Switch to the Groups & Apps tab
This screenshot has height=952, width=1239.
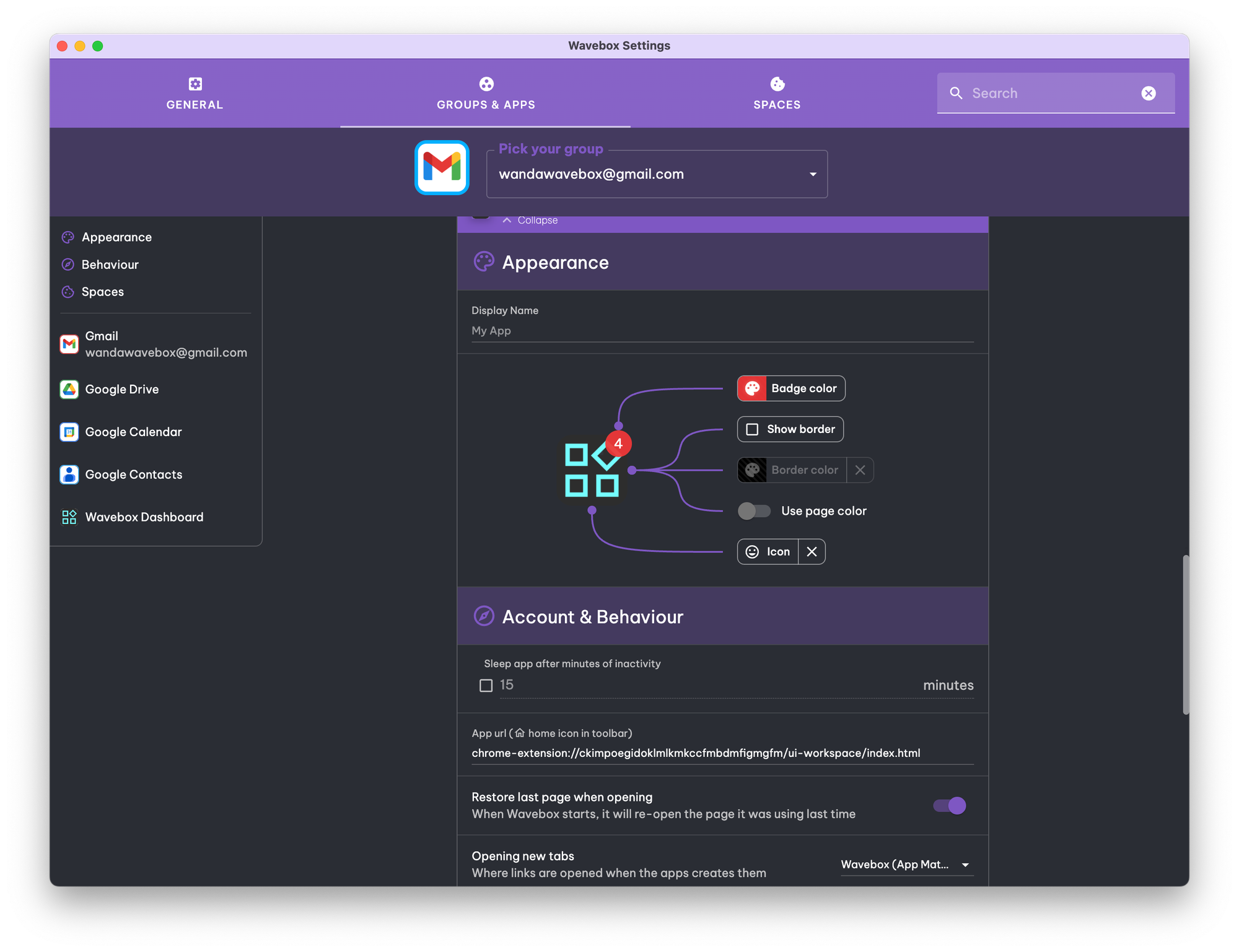(x=486, y=93)
